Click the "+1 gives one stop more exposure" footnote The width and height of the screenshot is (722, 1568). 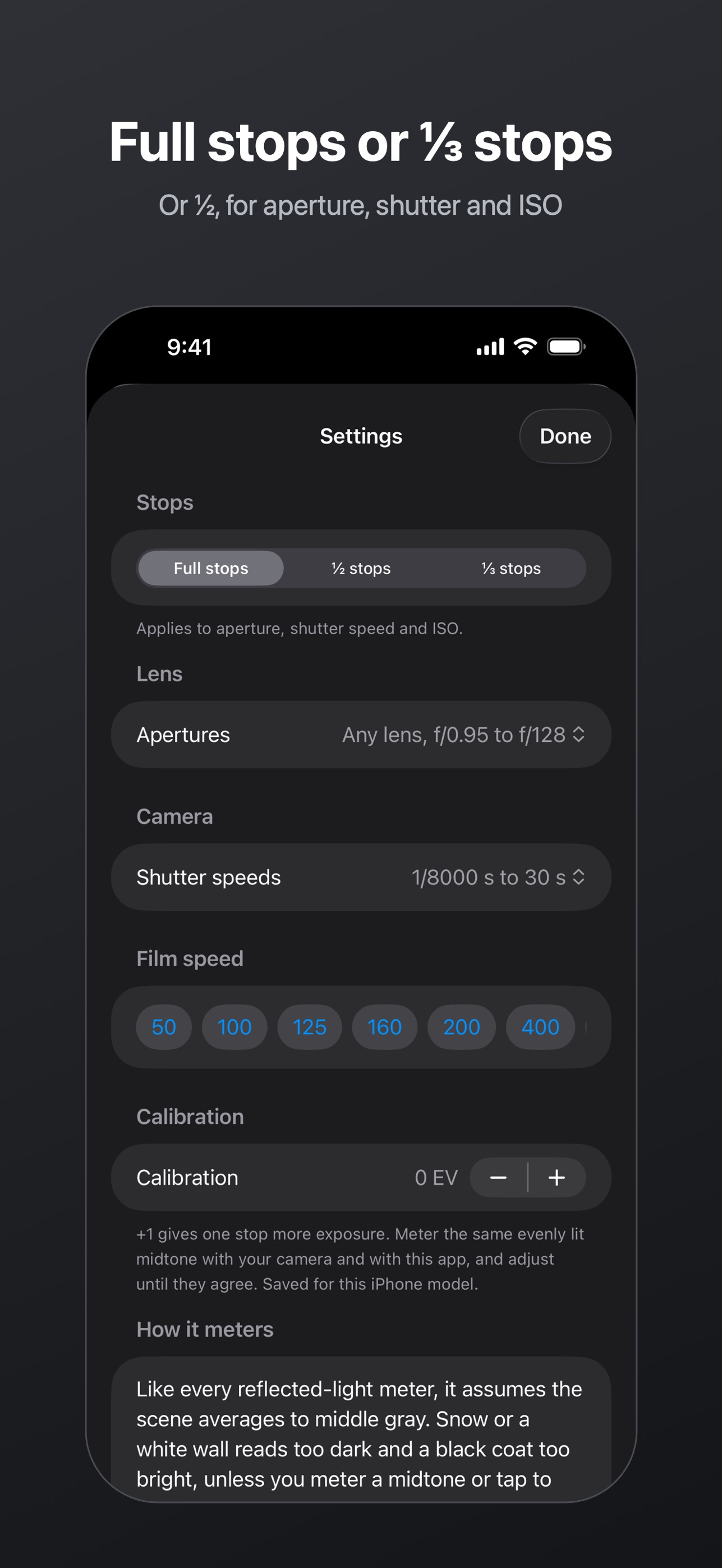click(360, 1259)
